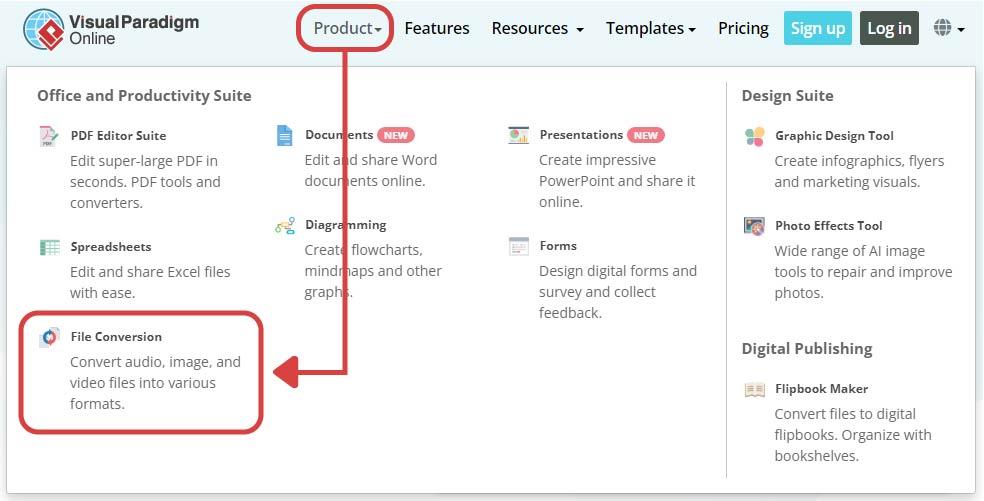Go to the Features page
The image size is (984, 501).
[437, 29]
